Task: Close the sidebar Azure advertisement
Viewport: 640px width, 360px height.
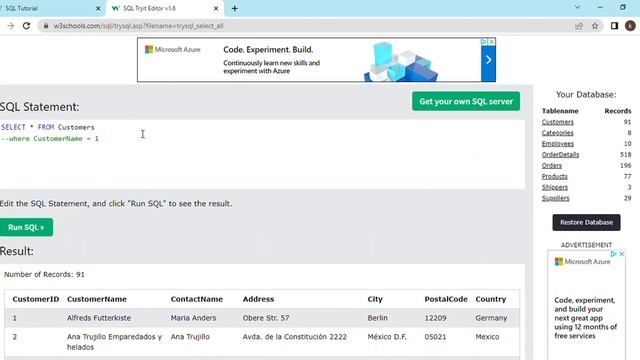Action: [x=622, y=254]
